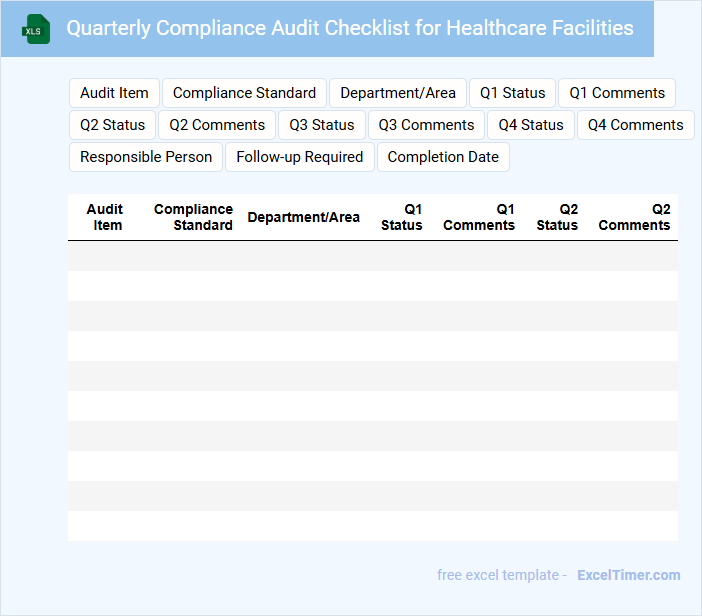Click the Compliance Standard column header
Image resolution: width=702 pixels, height=616 pixels.
click(x=193, y=217)
